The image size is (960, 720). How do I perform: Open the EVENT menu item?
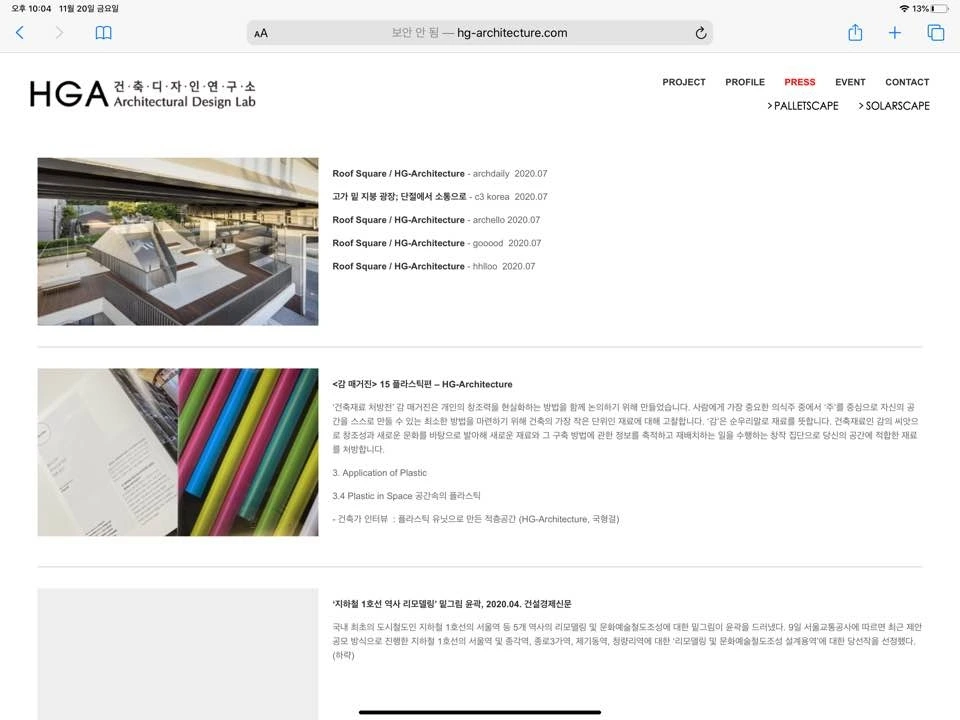tap(850, 82)
